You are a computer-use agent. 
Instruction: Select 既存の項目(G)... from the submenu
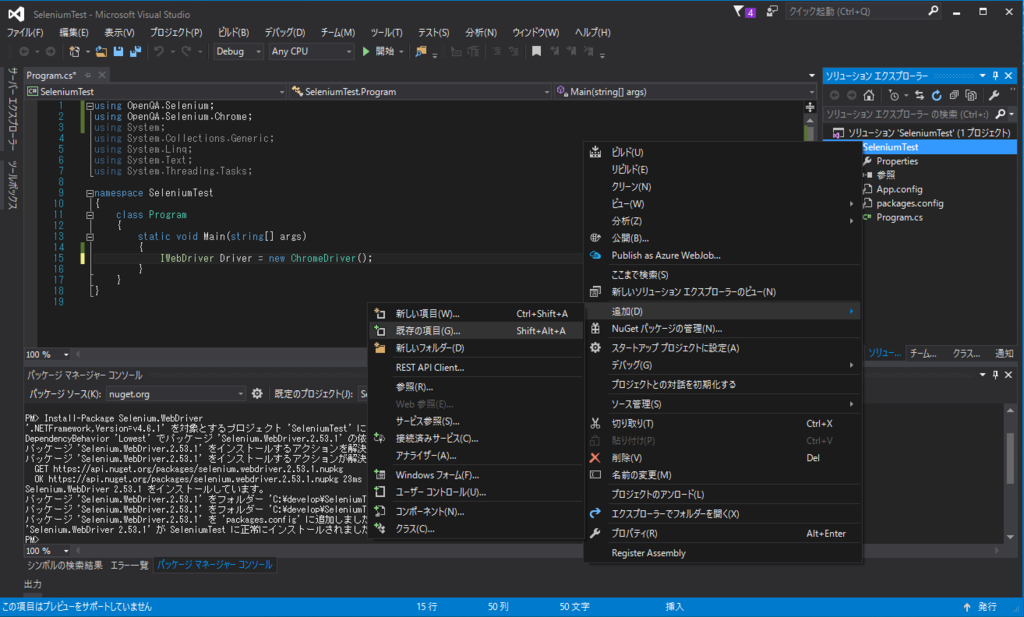click(x=477, y=331)
